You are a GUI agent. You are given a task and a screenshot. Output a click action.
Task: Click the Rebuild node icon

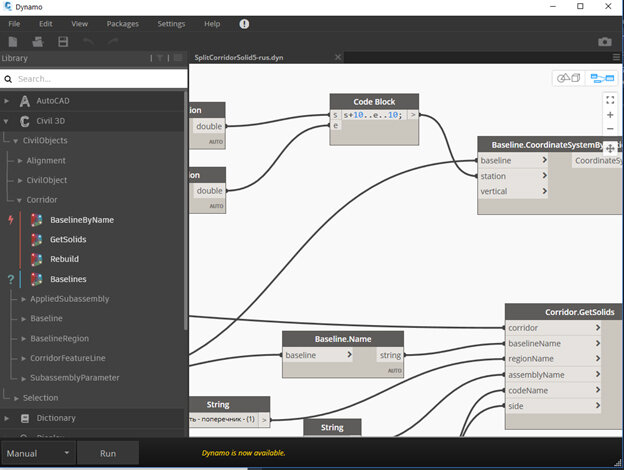click(x=37, y=259)
